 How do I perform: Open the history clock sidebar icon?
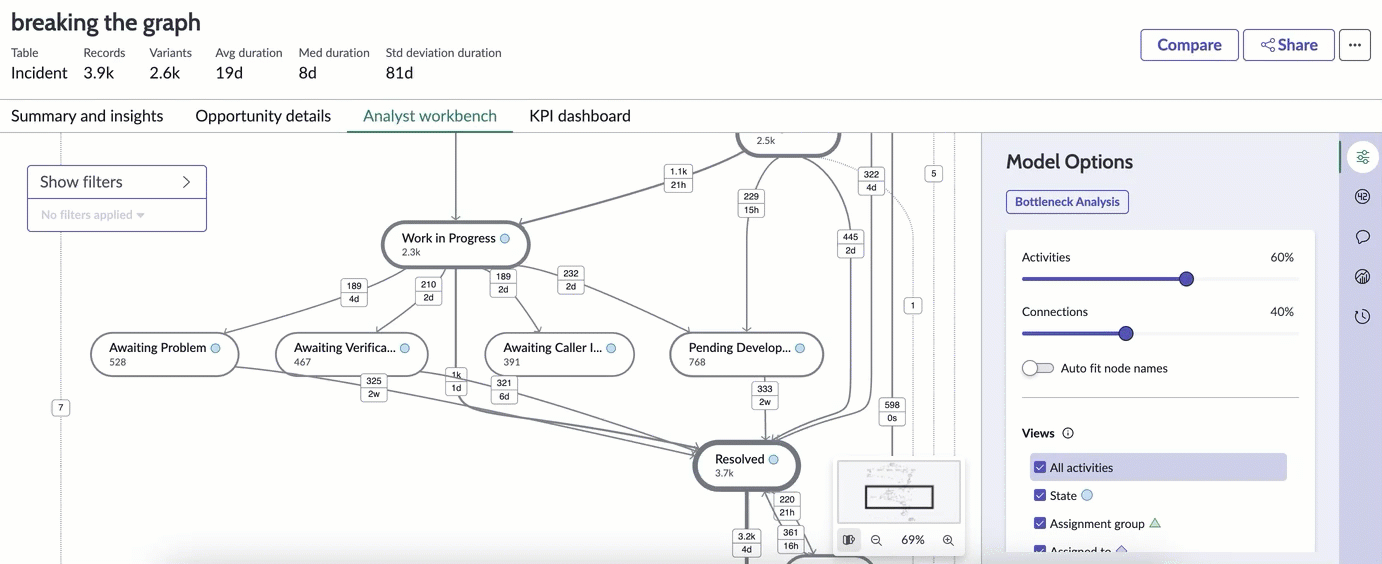[1362, 317]
